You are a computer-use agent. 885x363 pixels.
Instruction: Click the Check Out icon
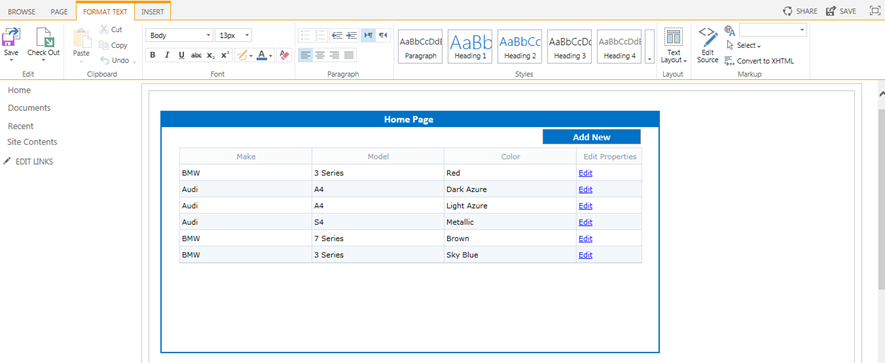[x=44, y=38]
